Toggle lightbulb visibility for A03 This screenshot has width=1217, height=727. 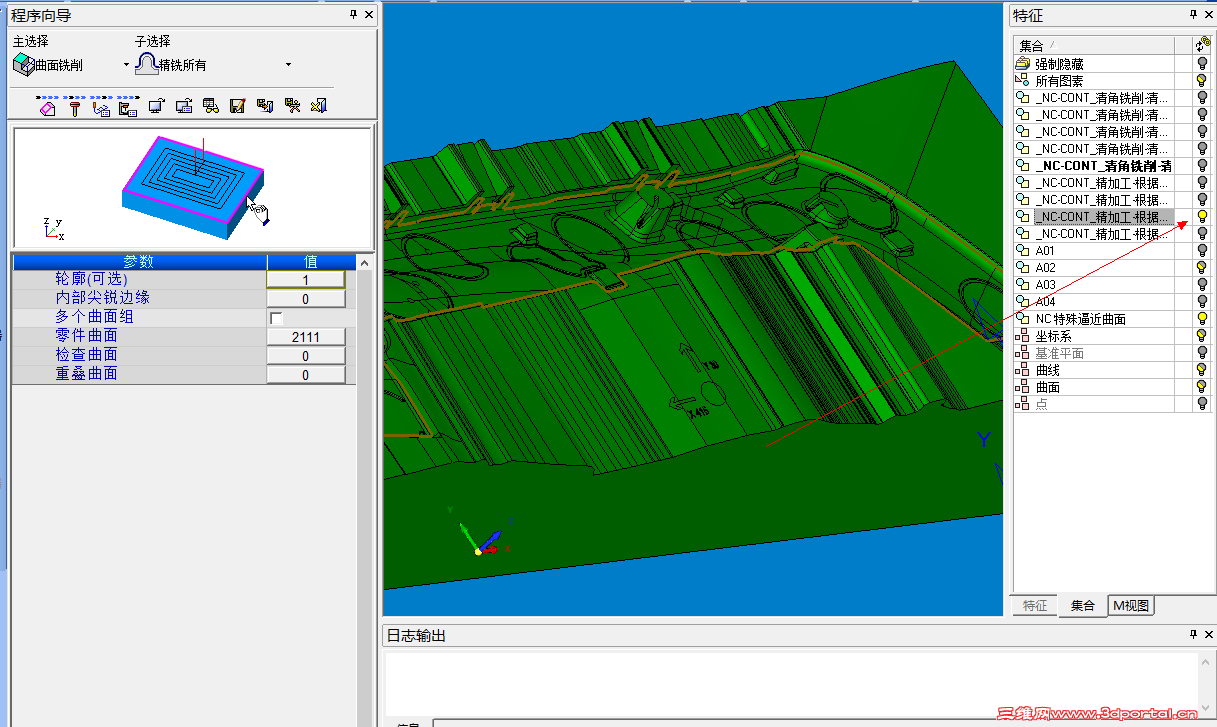pyautogui.click(x=1202, y=284)
